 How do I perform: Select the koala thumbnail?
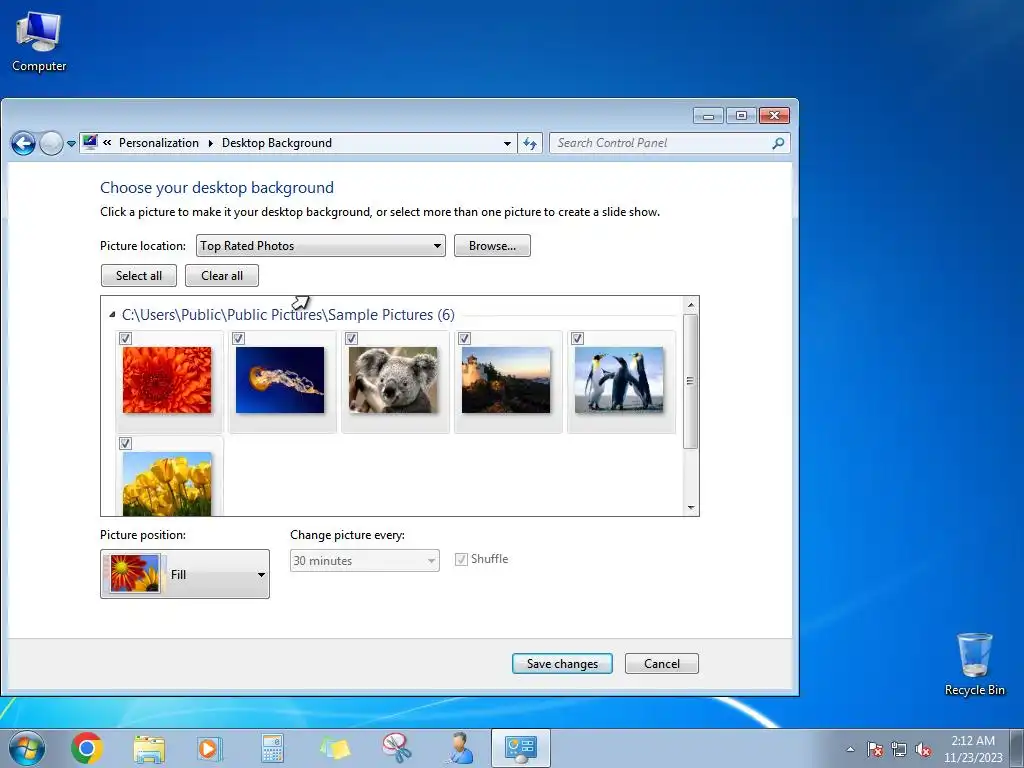point(393,380)
